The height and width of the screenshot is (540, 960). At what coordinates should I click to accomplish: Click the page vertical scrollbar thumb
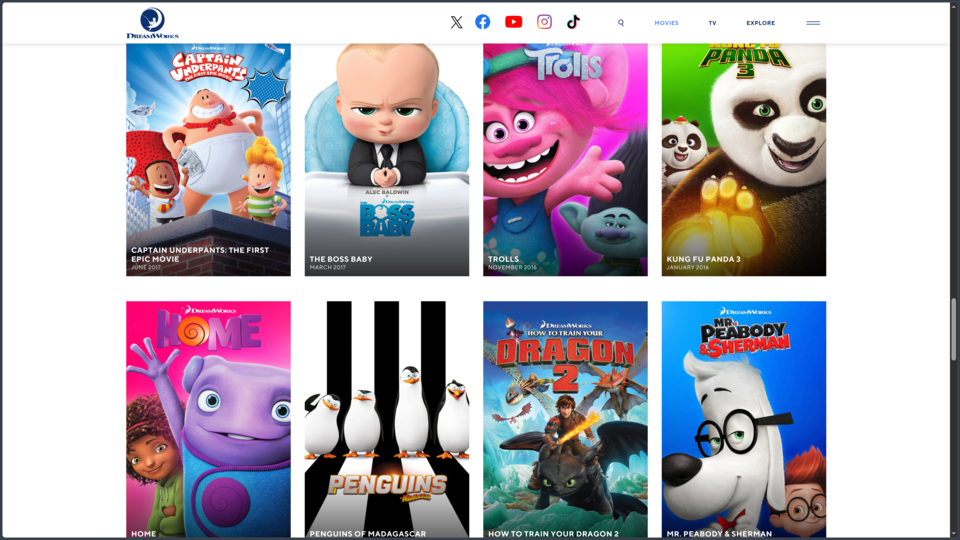(953, 329)
